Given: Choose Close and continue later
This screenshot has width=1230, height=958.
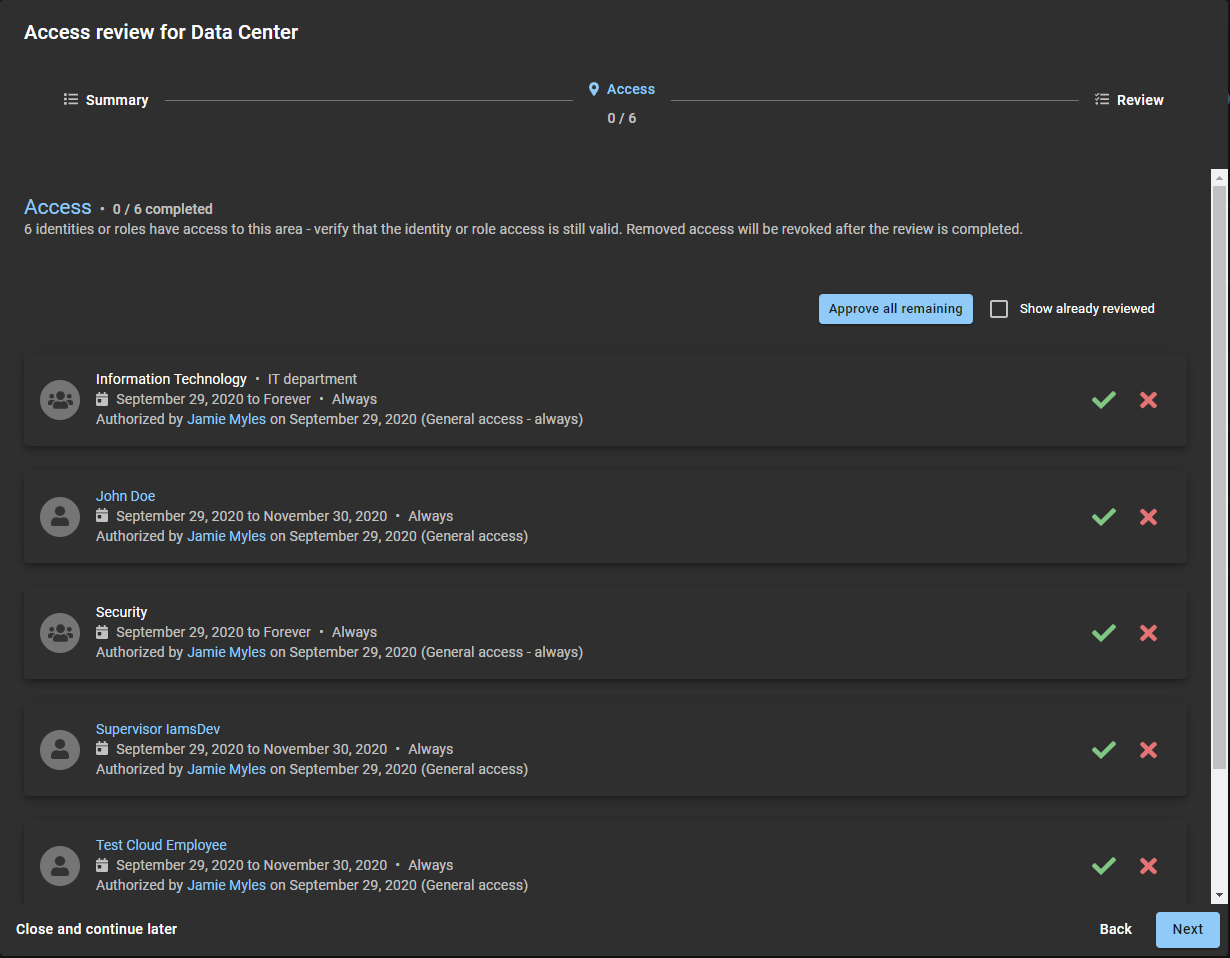Looking at the screenshot, I should (x=97, y=929).
